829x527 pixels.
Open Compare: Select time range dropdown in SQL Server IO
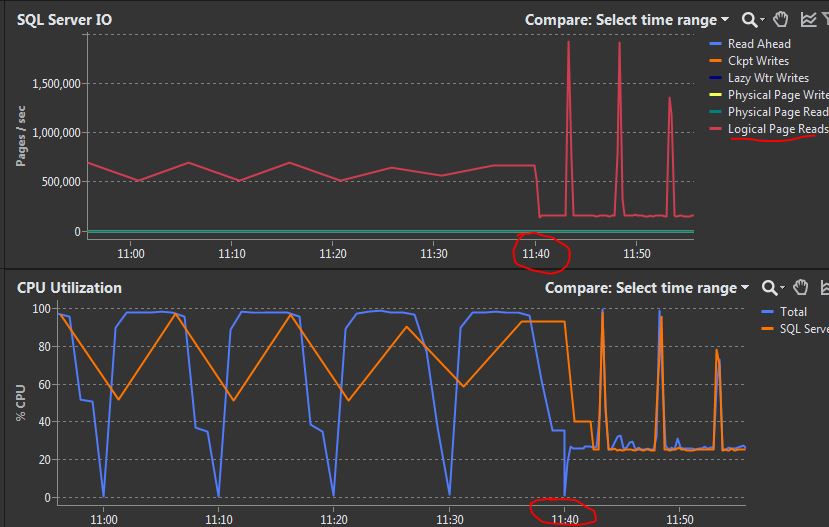coord(627,20)
